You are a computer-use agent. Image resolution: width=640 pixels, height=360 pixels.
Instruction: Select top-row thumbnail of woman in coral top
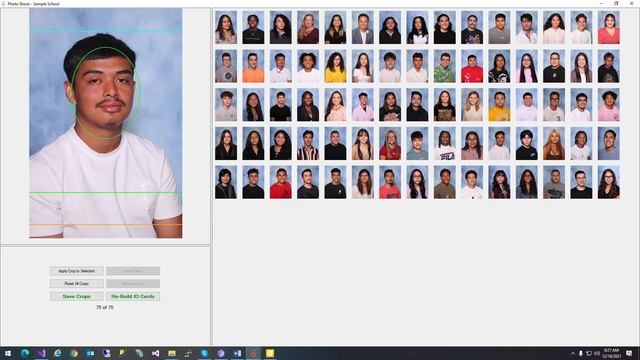click(x=609, y=27)
